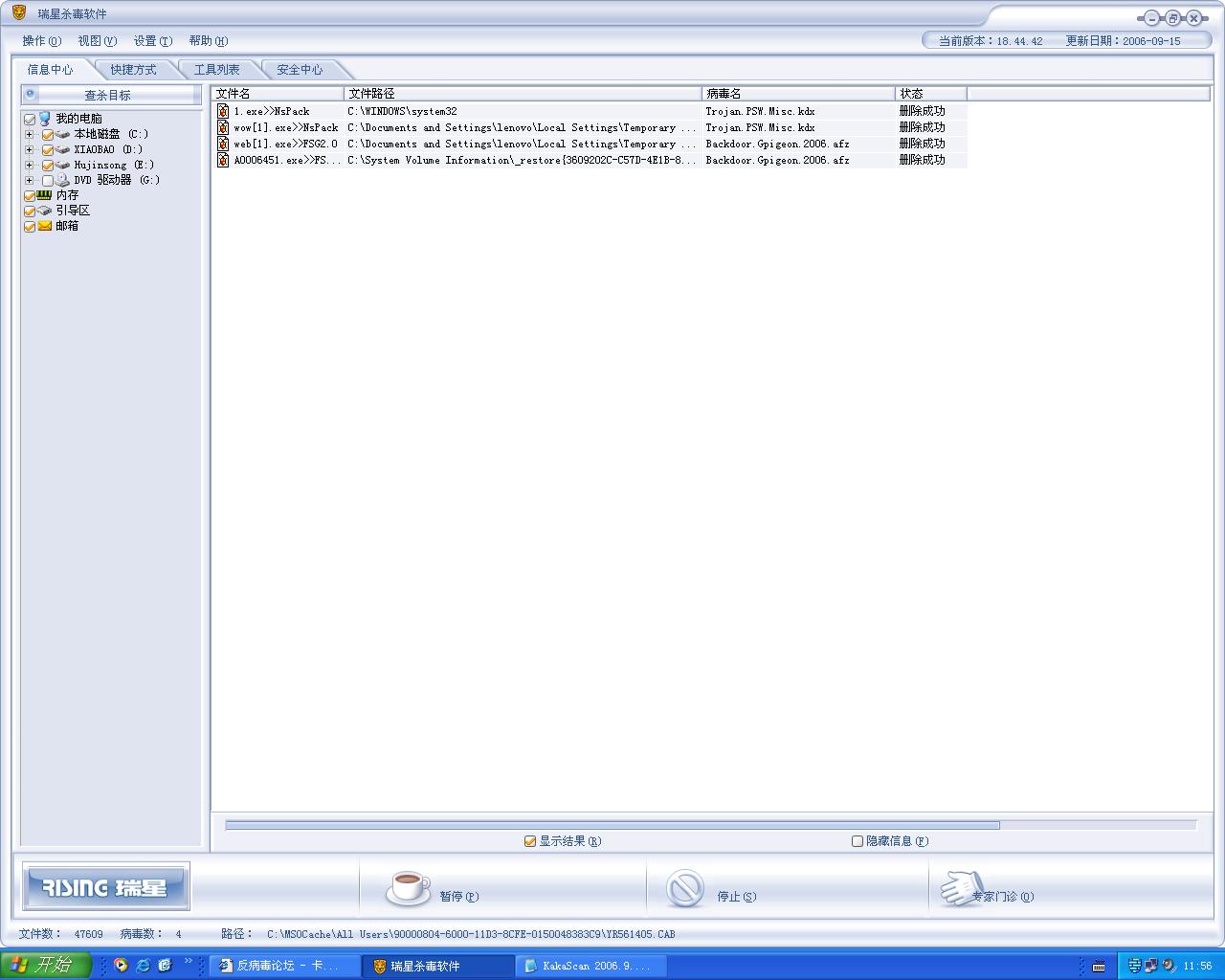Uncheck the 内存 memory checkbox

pos(30,196)
